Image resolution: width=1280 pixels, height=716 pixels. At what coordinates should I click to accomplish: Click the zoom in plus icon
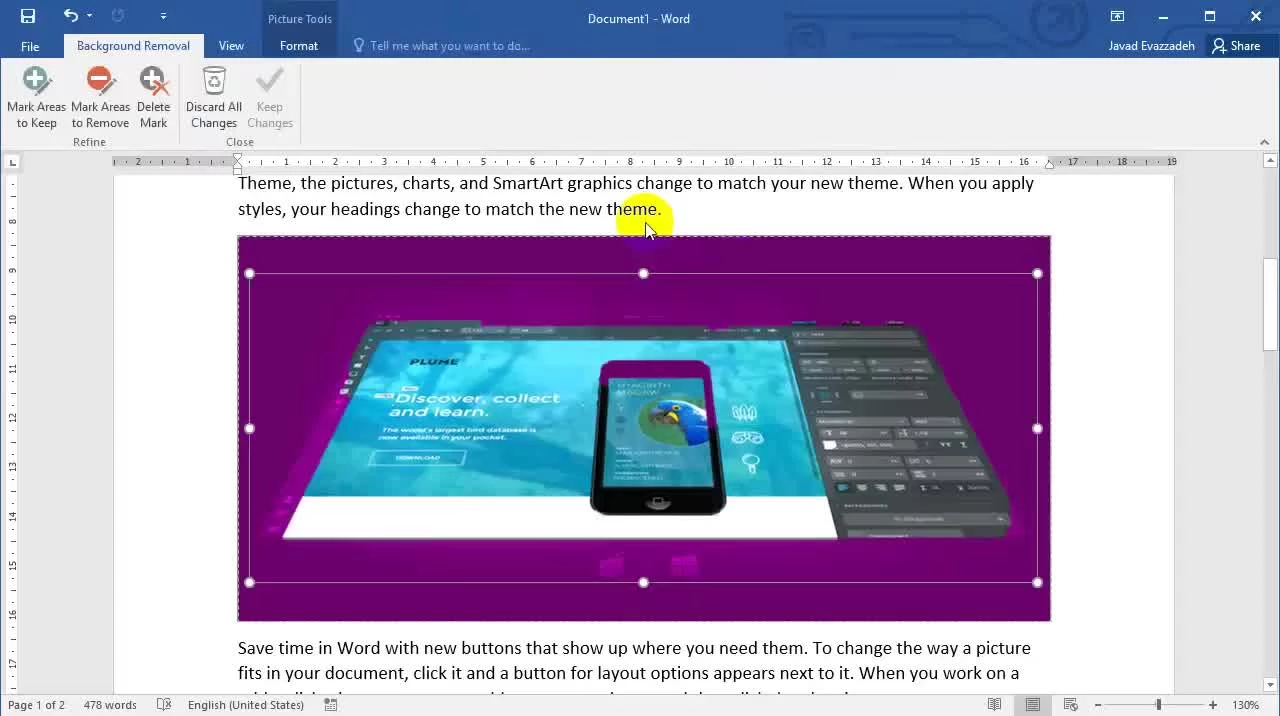tap(1213, 705)
